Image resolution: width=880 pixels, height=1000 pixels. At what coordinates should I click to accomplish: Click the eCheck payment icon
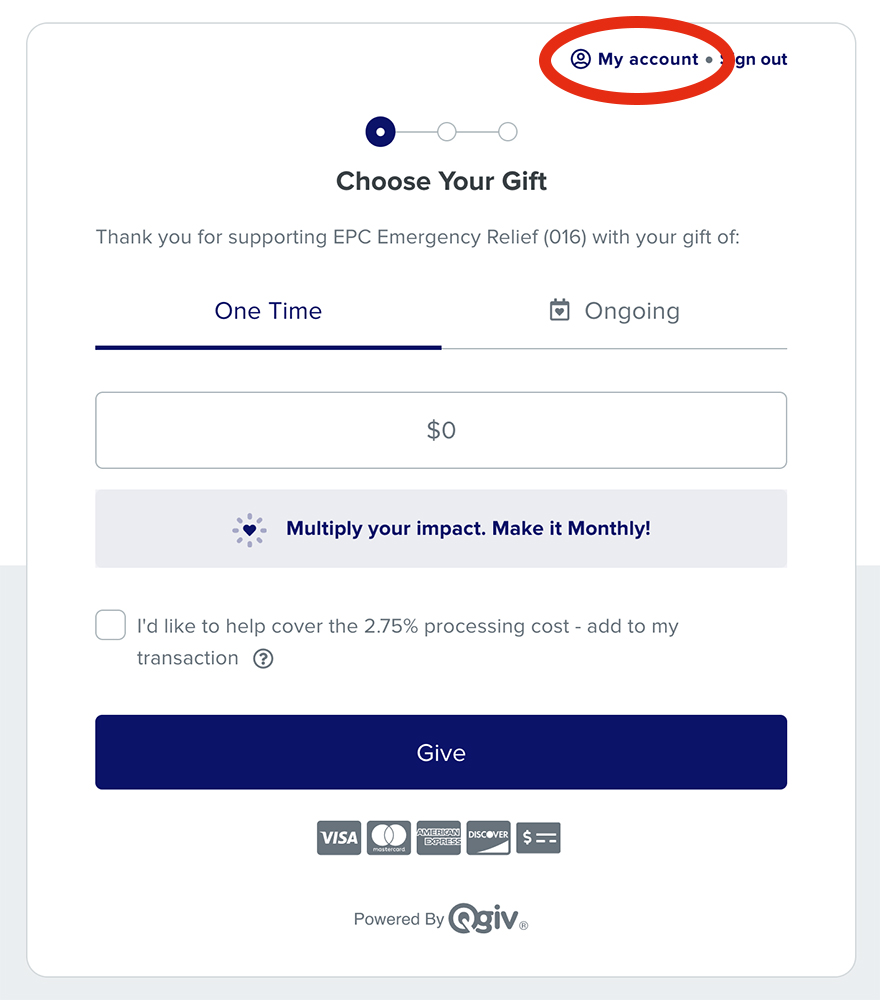pos(539,837)
